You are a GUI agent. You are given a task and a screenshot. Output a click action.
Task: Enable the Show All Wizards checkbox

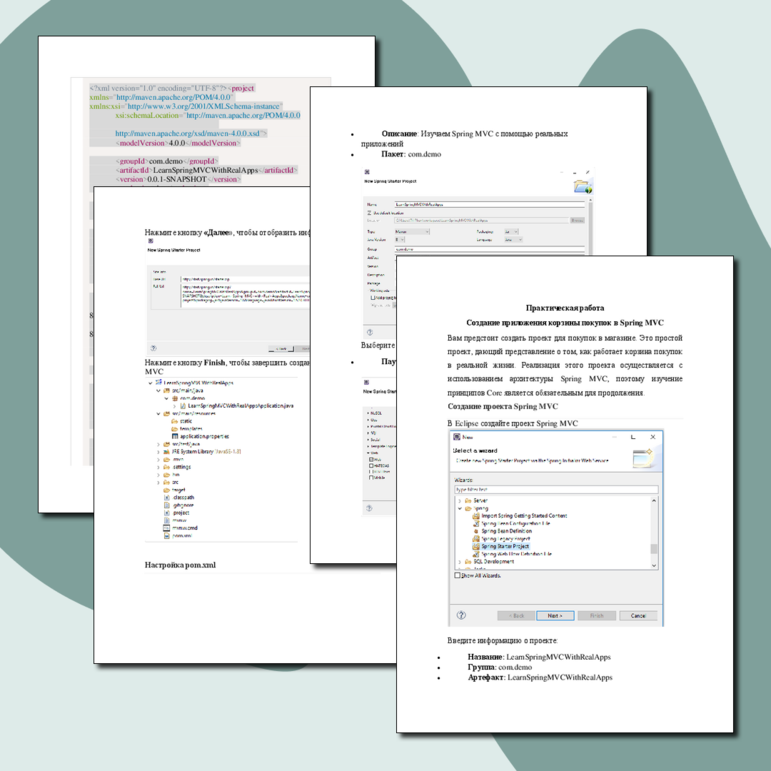tap(458, 575)
